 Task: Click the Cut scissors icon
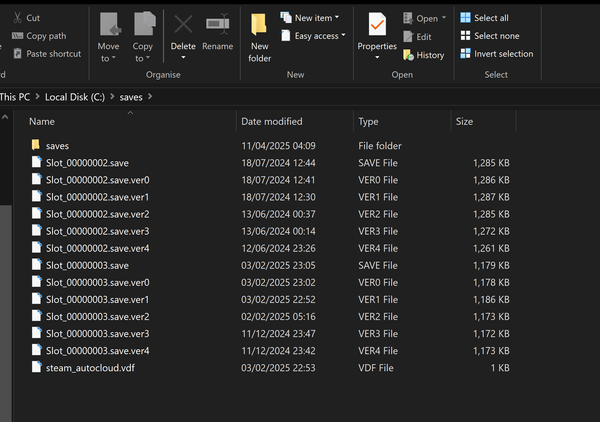tap(18, 18)
